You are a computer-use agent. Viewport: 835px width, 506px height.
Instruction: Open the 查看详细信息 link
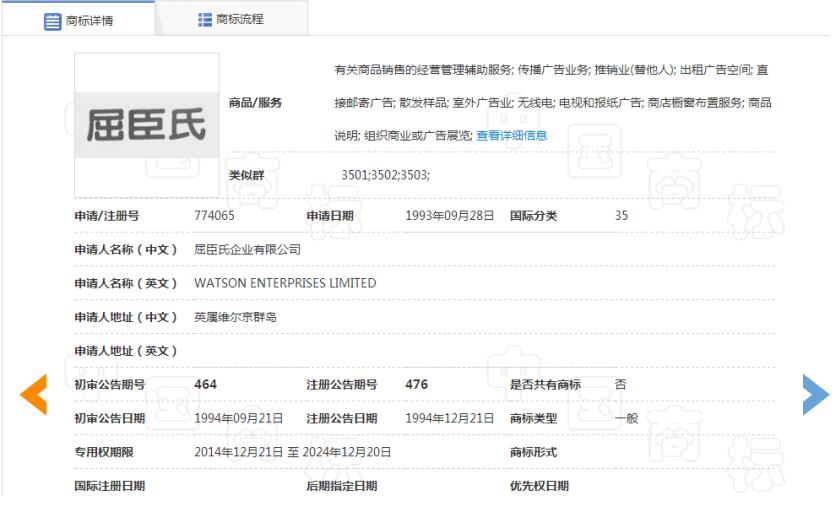pyautogui.click(x=511, y=135)
